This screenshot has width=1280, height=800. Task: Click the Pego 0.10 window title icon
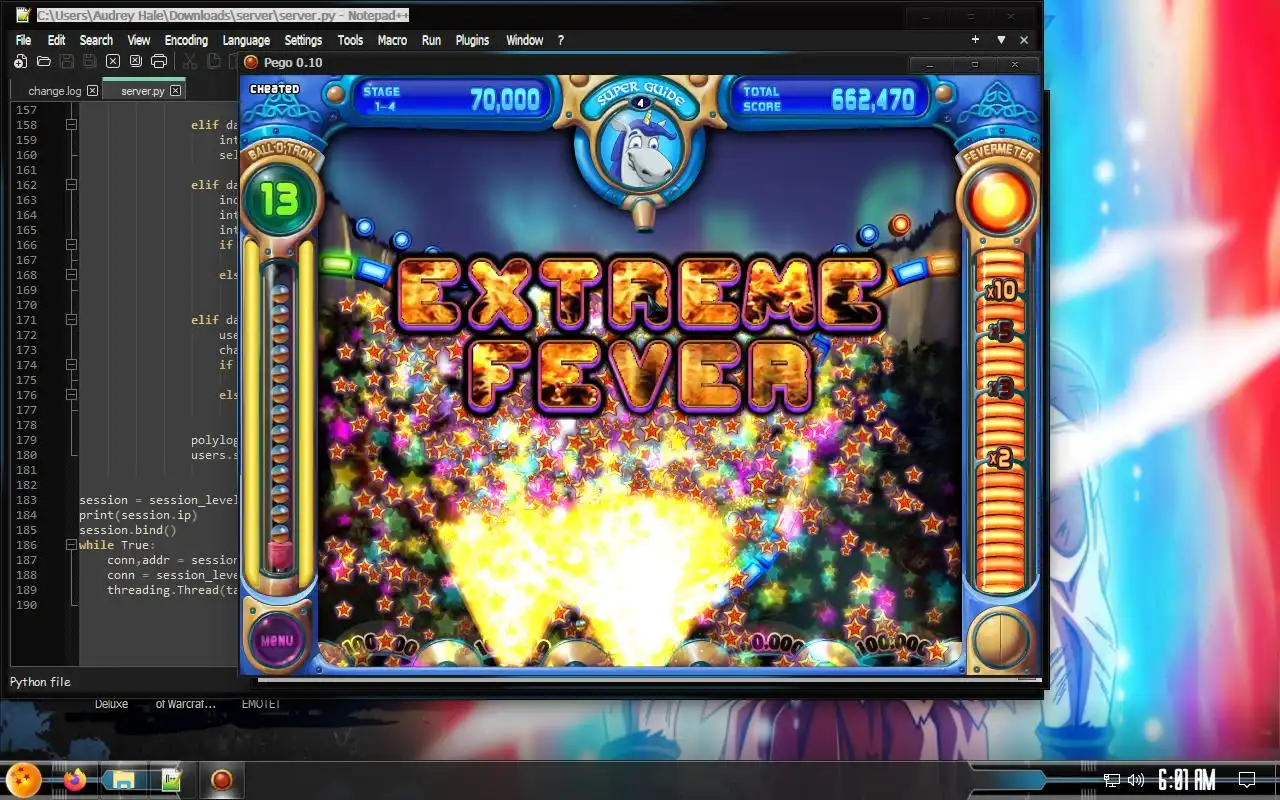251,62
